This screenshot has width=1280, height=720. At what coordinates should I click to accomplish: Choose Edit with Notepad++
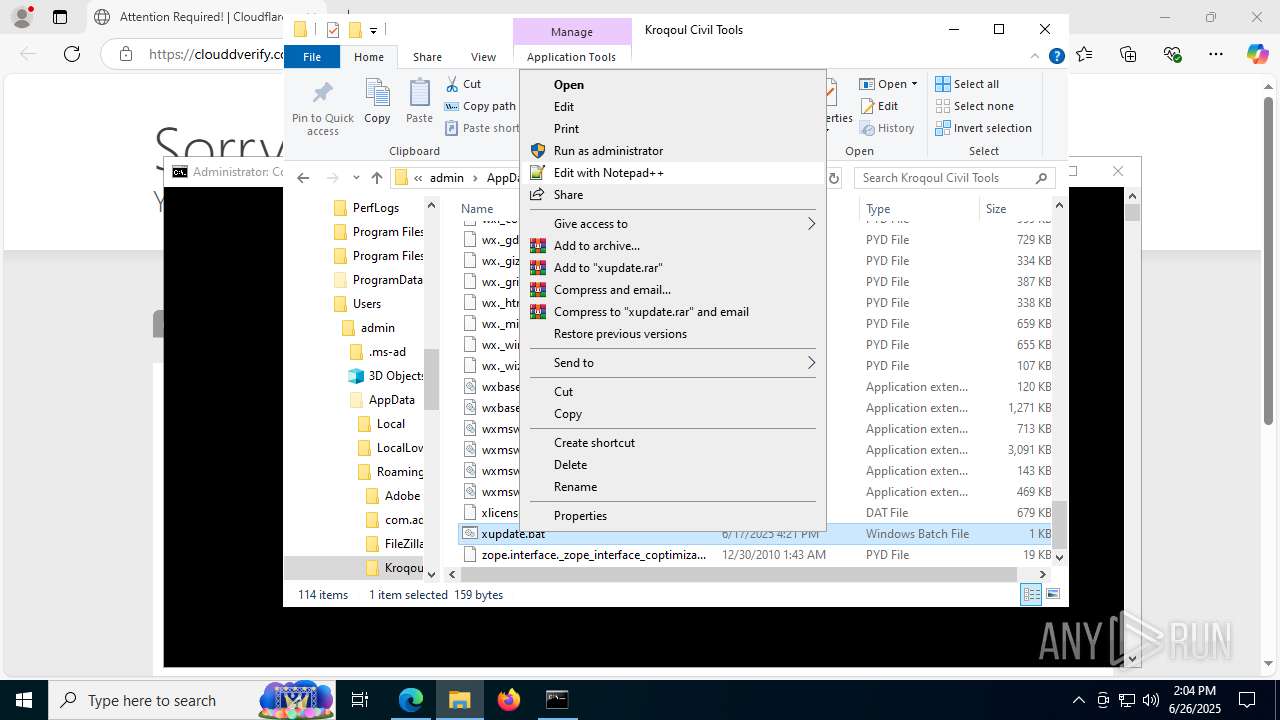[674, 173]
